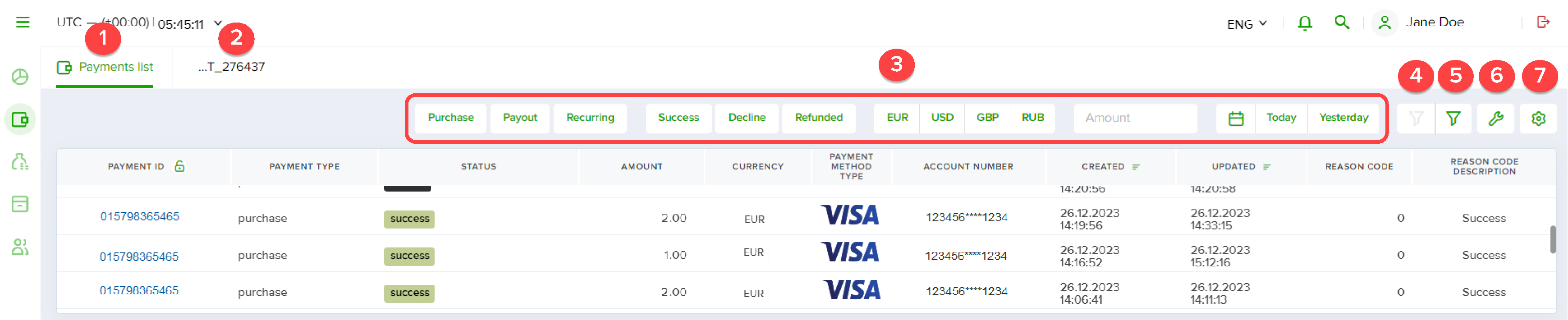This screenshot has height=320, width=1568.
Task: Select the Payments list tab
Action: coord(105,67)
